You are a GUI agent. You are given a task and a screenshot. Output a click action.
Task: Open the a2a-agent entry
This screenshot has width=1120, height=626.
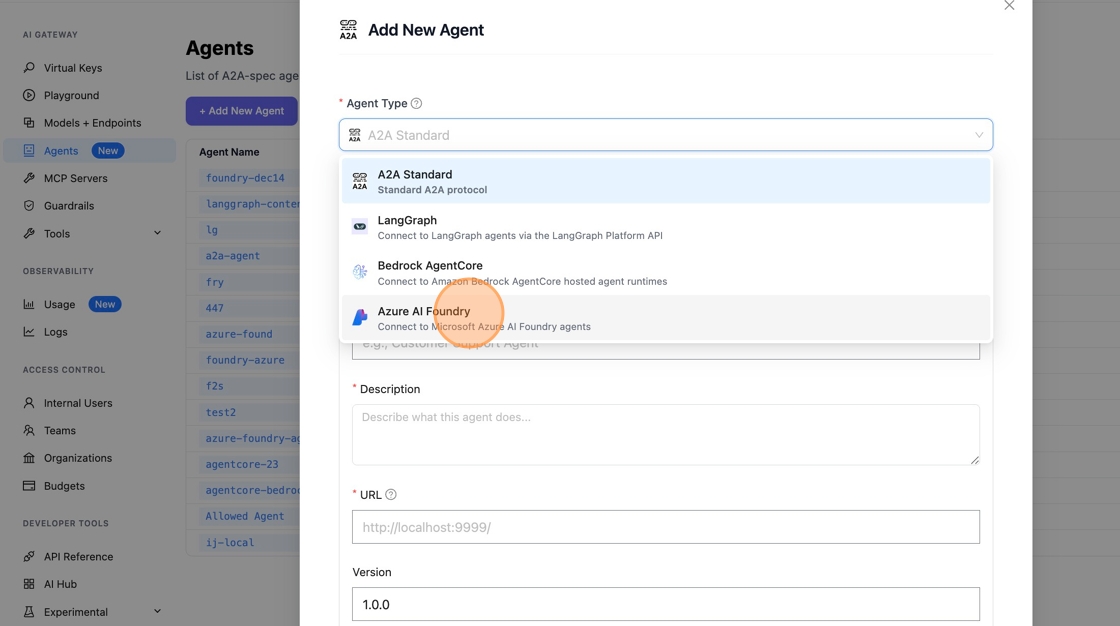(233, 256)
